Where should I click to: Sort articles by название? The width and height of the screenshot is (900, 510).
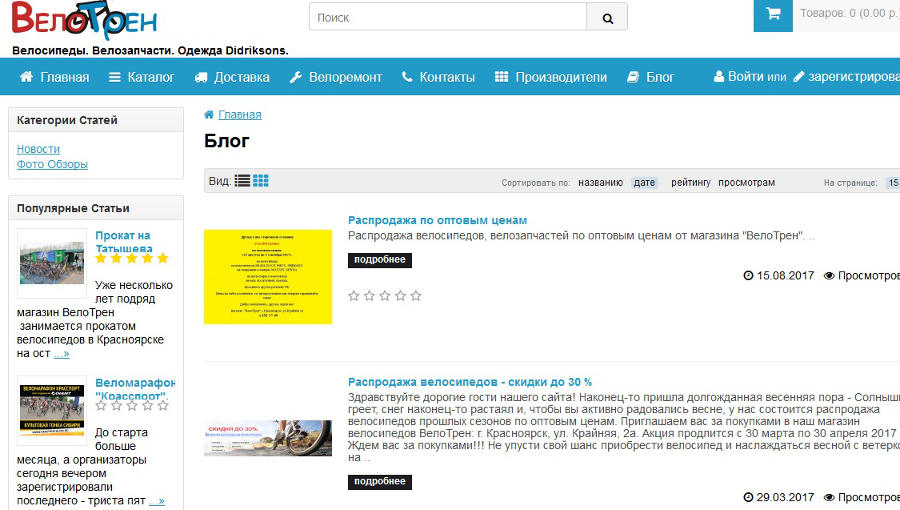(x=600, y=183)
